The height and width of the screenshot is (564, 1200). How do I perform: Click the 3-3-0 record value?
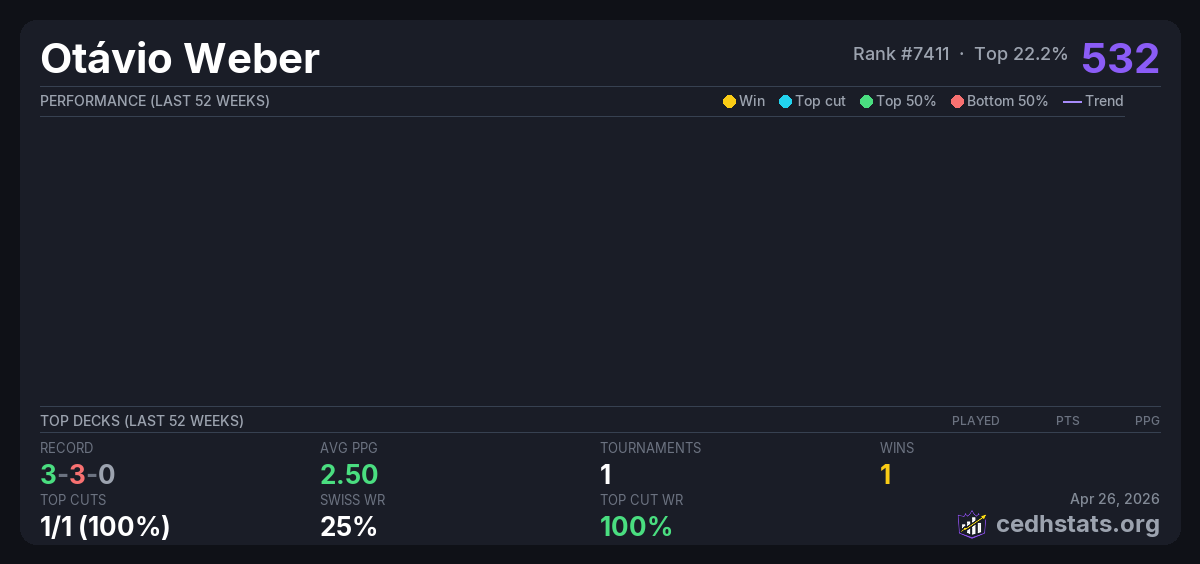pyautogui.click(x=78, y=474)
